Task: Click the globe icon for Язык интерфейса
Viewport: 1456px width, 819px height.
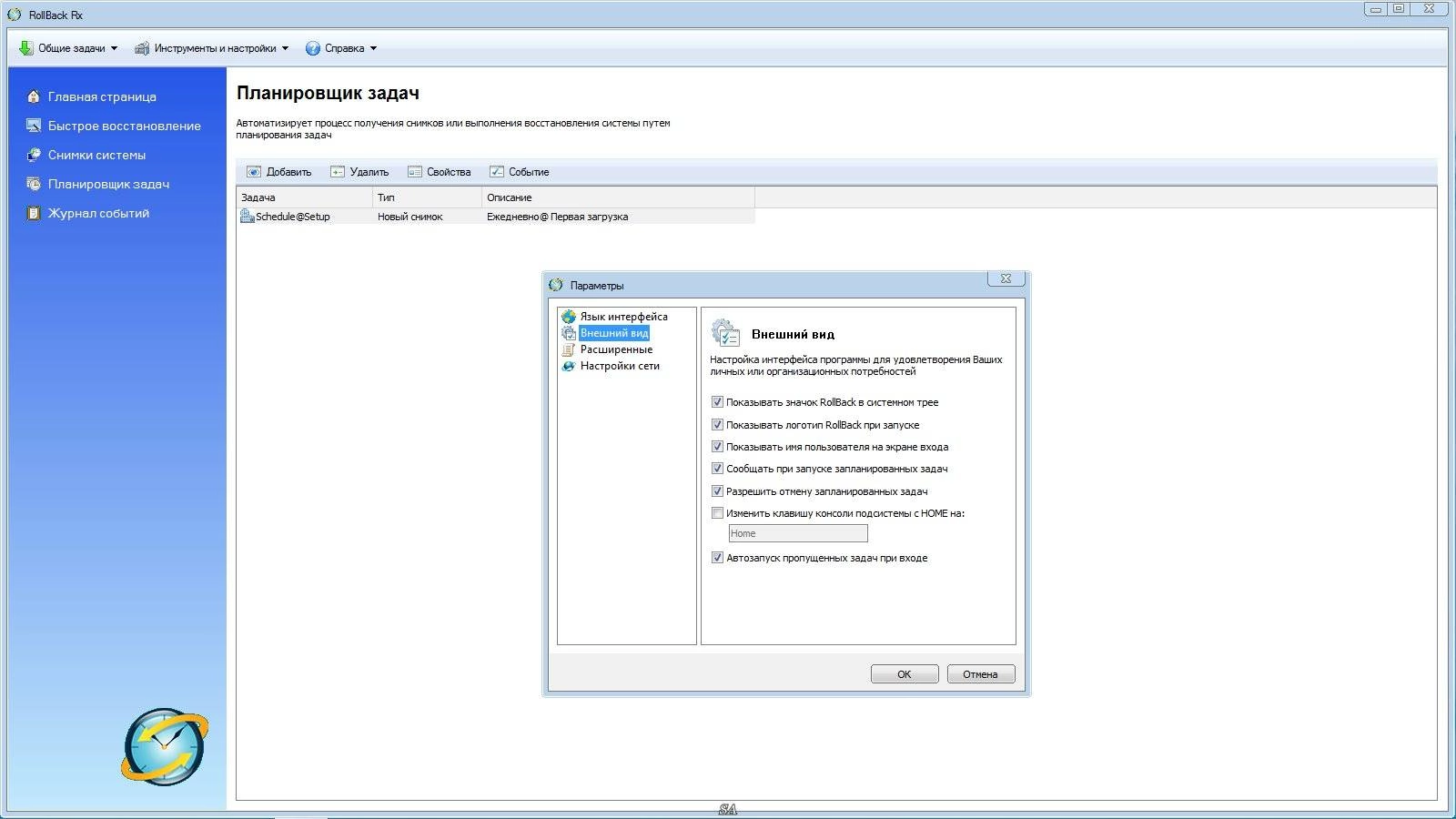Action: pos(569,317)
